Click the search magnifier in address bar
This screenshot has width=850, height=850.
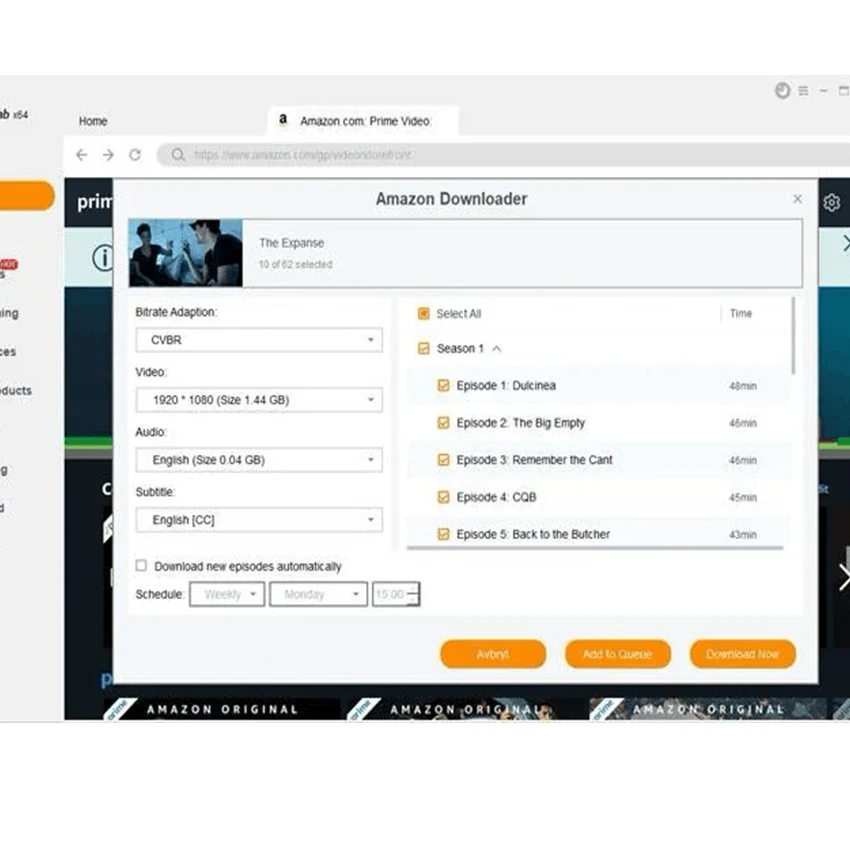[178, 155]
